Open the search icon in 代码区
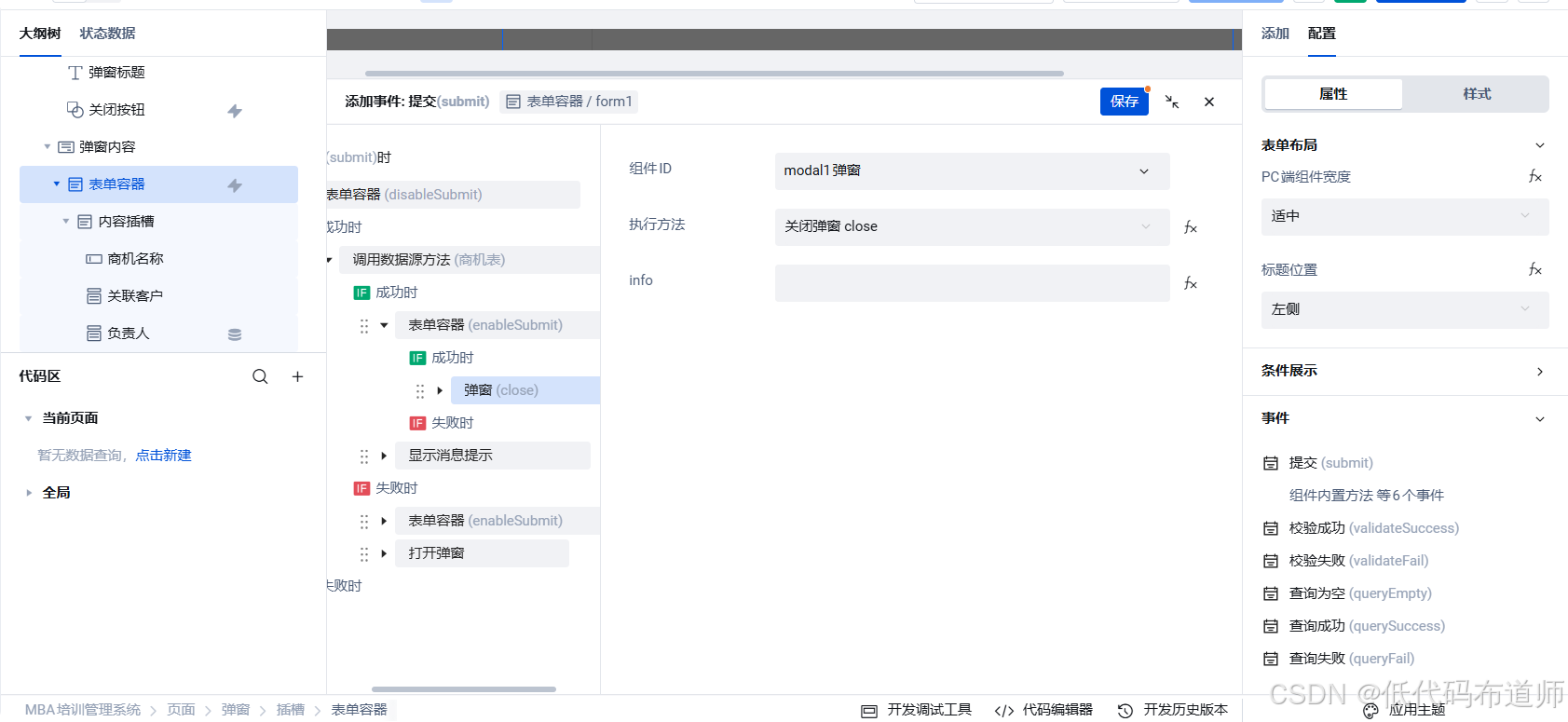Screen dimensions: 1568x722 [x=260, y=376]
